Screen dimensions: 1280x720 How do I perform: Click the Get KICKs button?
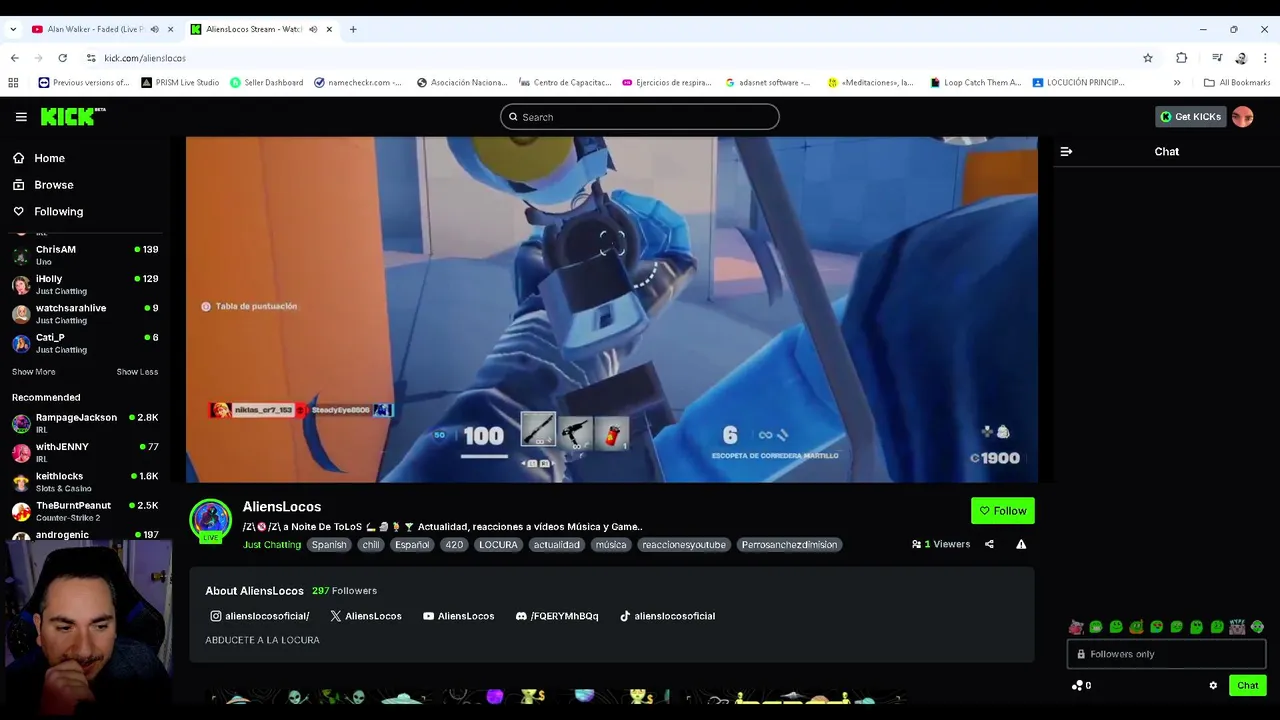(x=1190, y=117)
